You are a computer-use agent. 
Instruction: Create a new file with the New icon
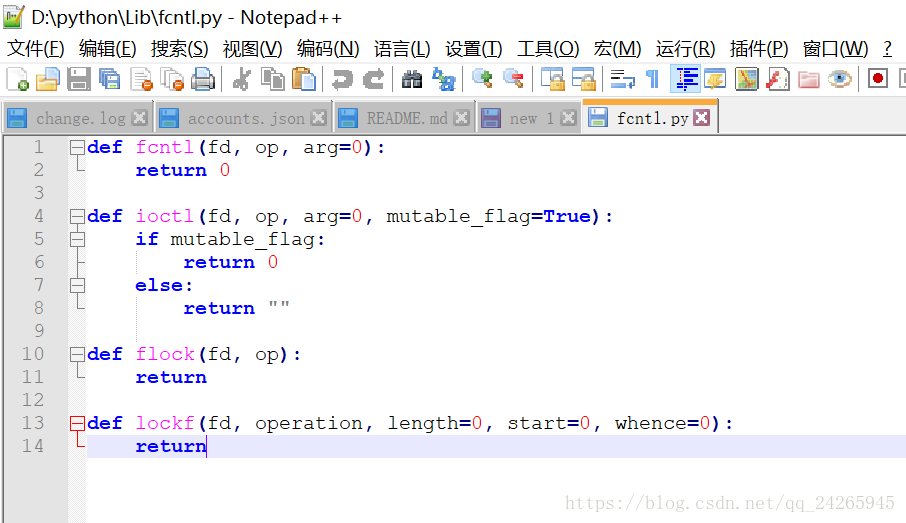(x=17, y=79)
